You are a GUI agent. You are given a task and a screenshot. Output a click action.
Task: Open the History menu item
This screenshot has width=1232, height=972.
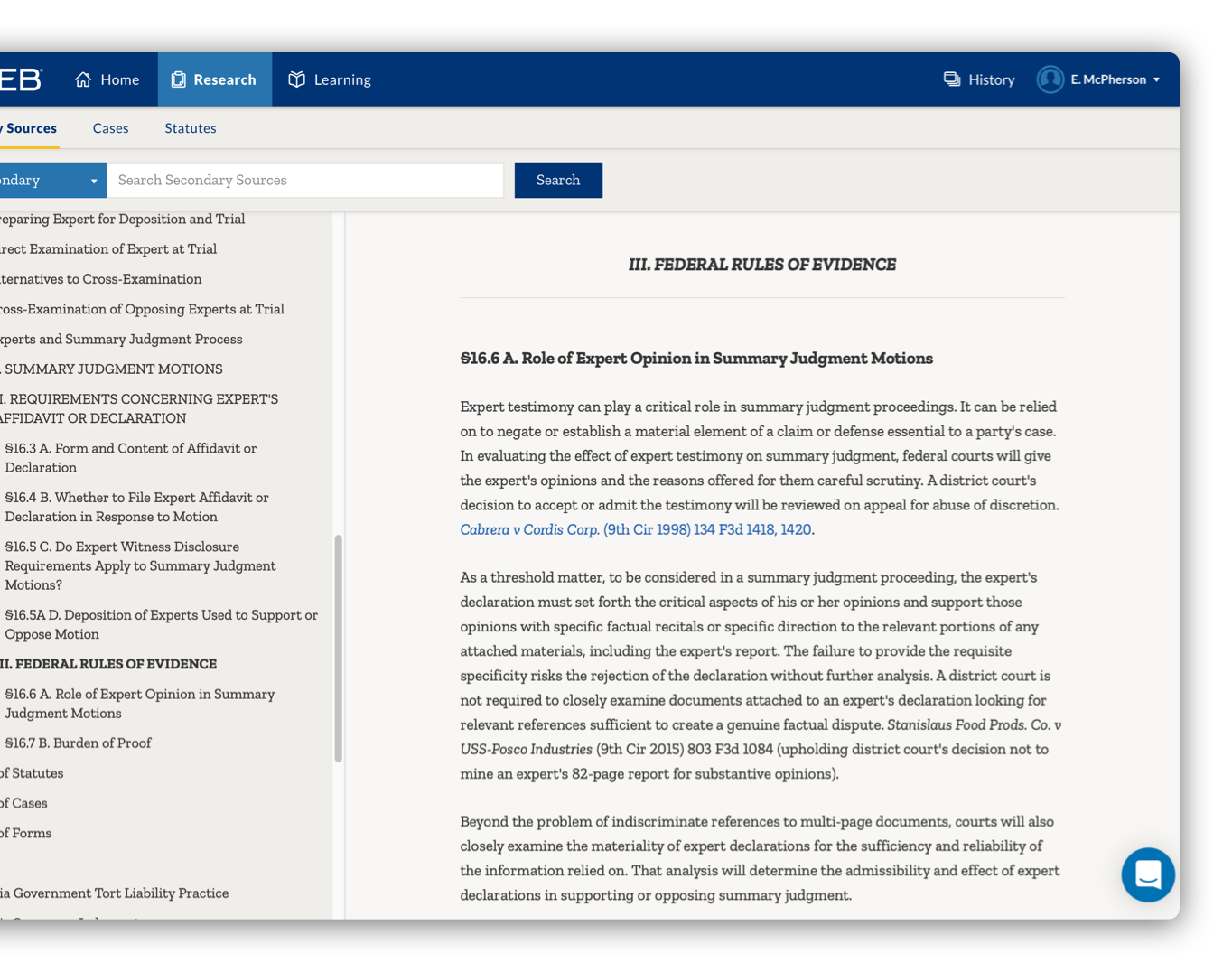pos(980,79)
